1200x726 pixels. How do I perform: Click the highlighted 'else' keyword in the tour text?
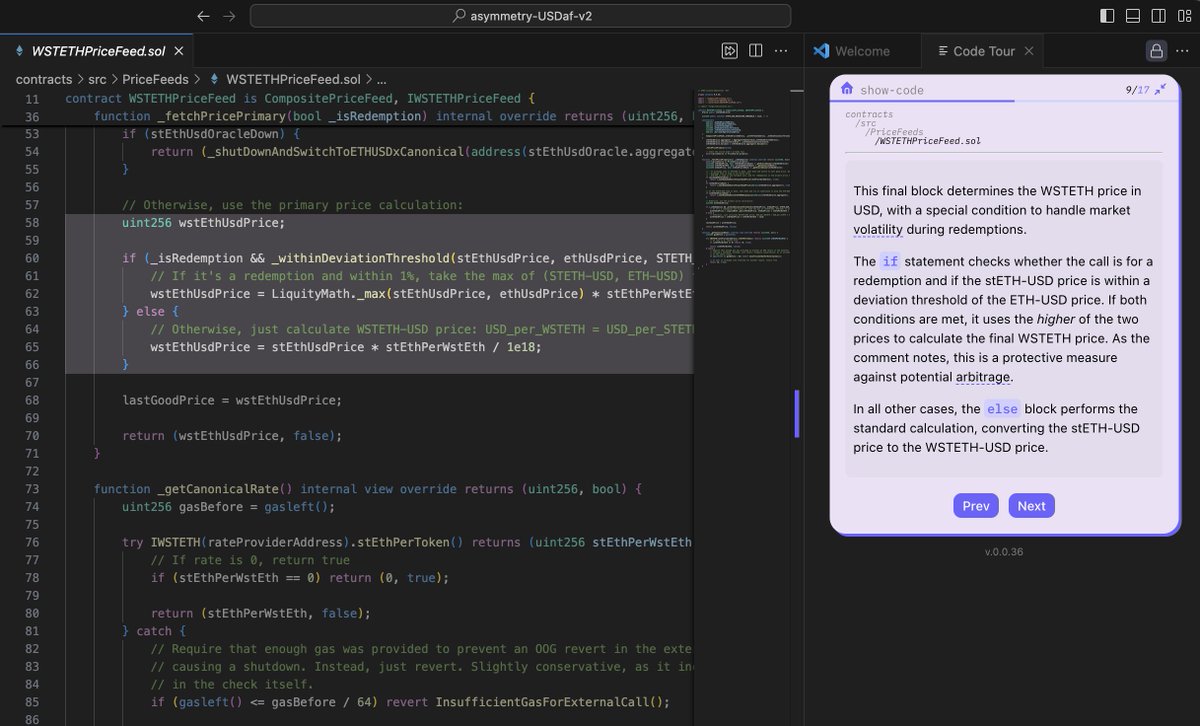tap(1002, 409)
